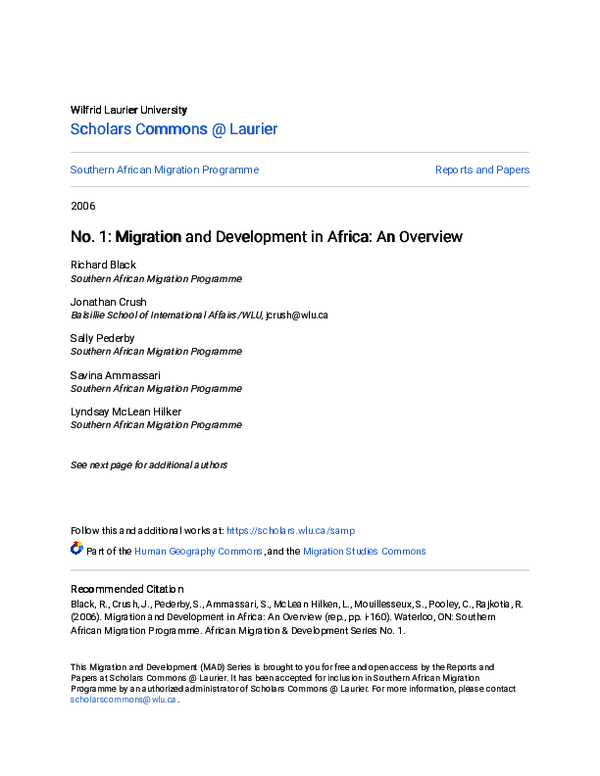Click the 'Recommended Citation' heading
Screen dimensions: 600x776
coord(127,589)
